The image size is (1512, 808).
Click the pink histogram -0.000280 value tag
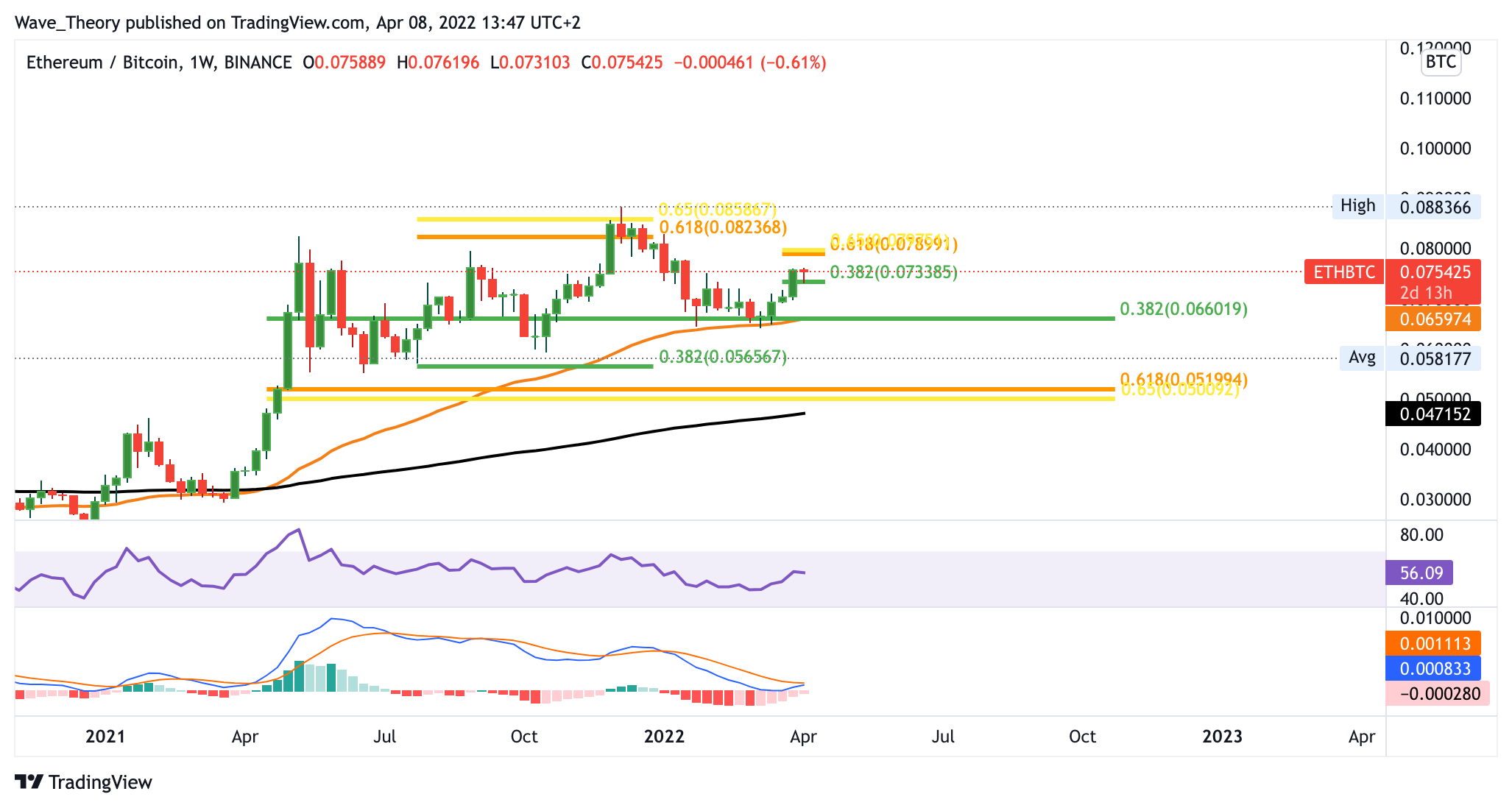point(1437,693)
